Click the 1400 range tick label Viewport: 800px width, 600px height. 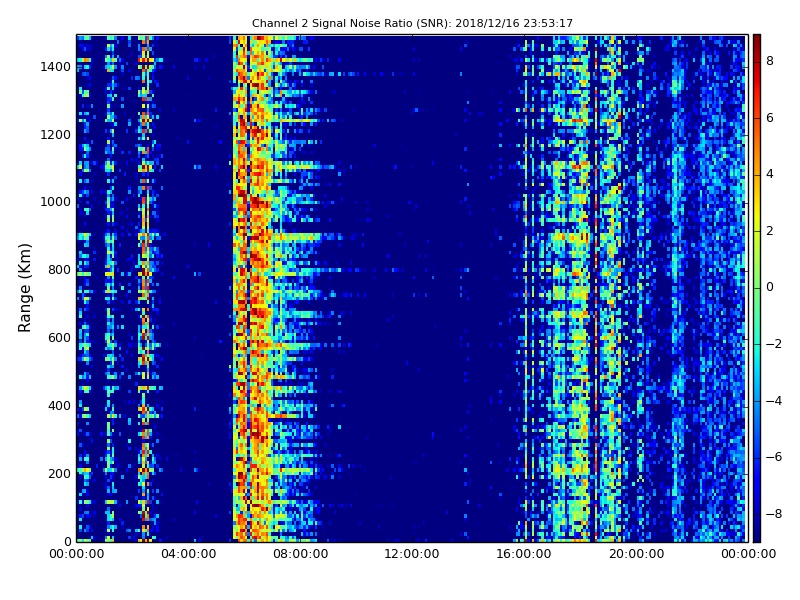[x=56, y=67]
